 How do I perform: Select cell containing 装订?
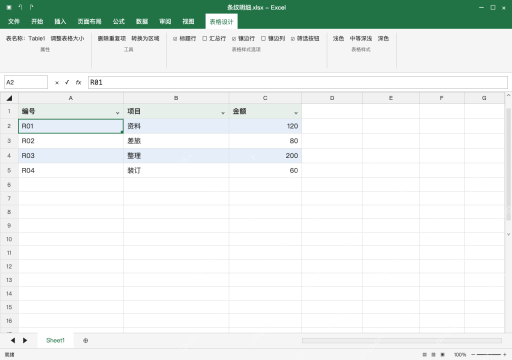tap(176, 170)
